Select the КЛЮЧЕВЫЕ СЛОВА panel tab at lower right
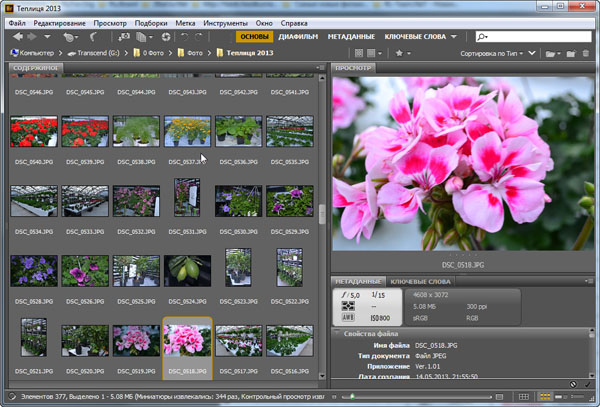Screen dimensions: 600x407 (x=420, y=282)
